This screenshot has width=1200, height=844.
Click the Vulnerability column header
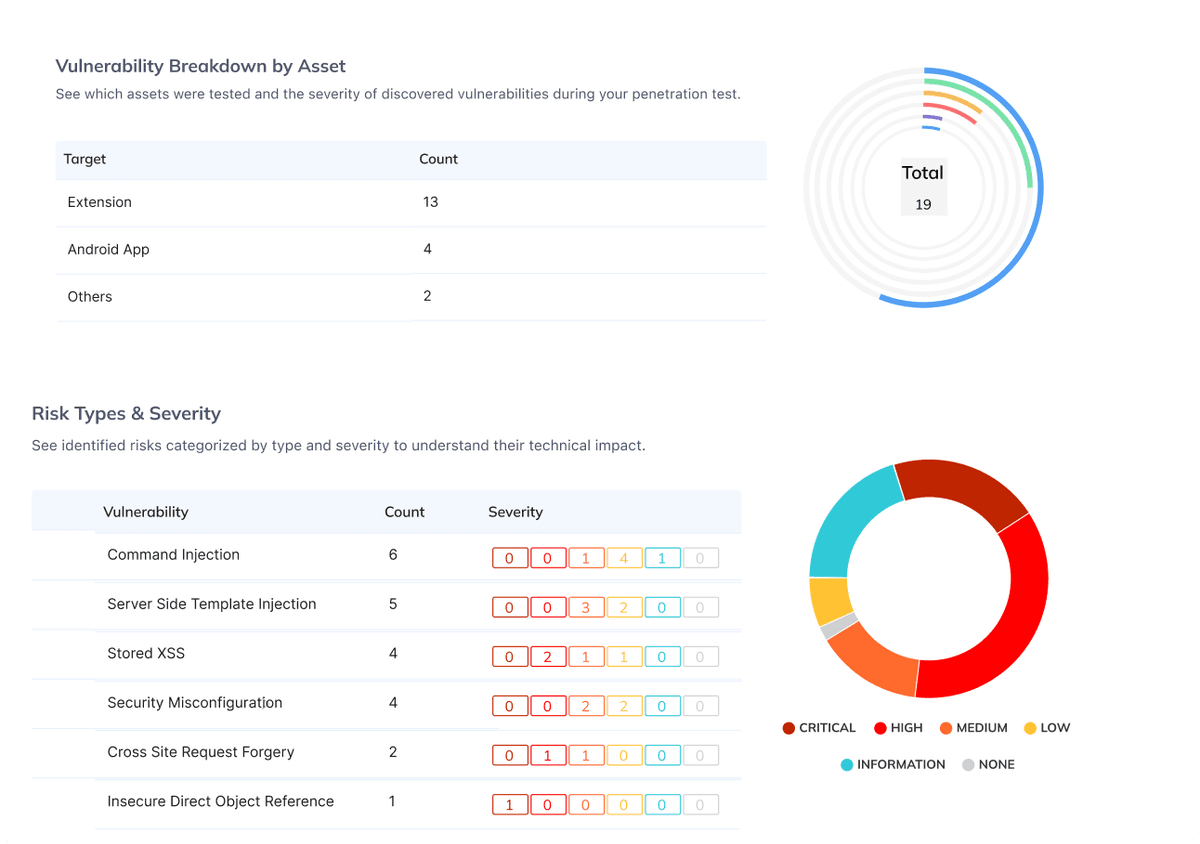tap(146, 511)
